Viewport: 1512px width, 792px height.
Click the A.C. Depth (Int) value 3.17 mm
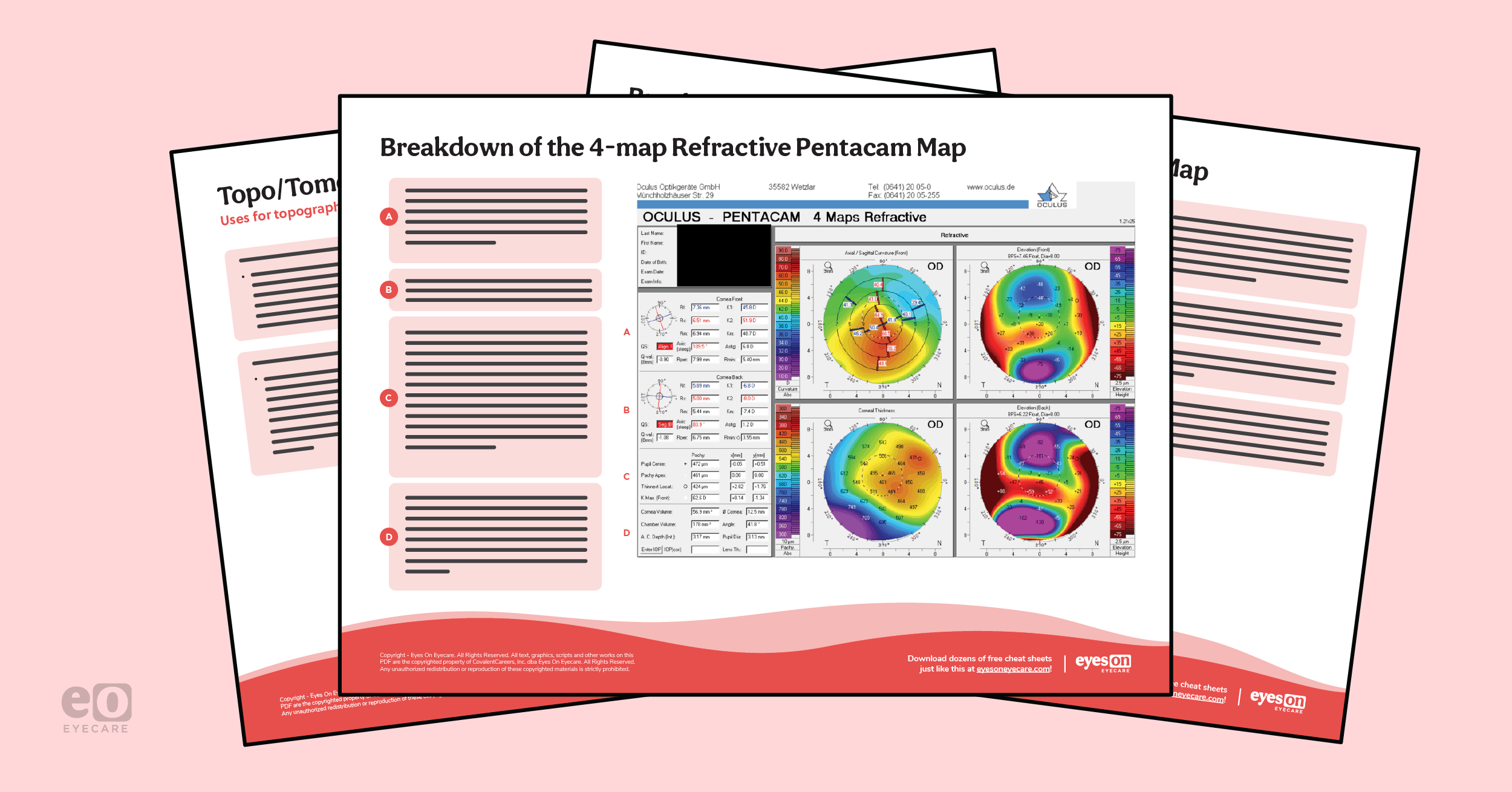pos(705,537)
